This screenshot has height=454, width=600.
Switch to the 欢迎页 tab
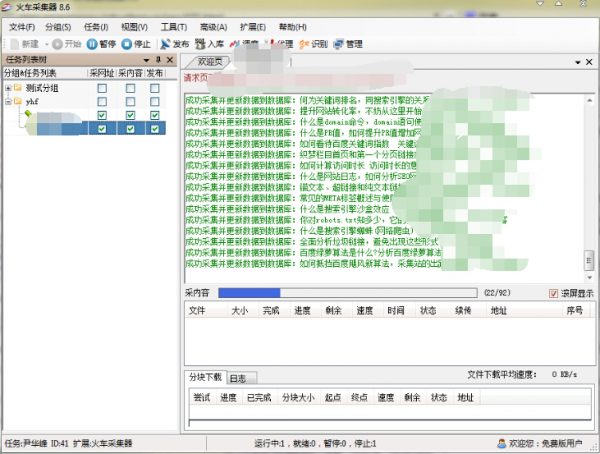(x=209, y=61)
